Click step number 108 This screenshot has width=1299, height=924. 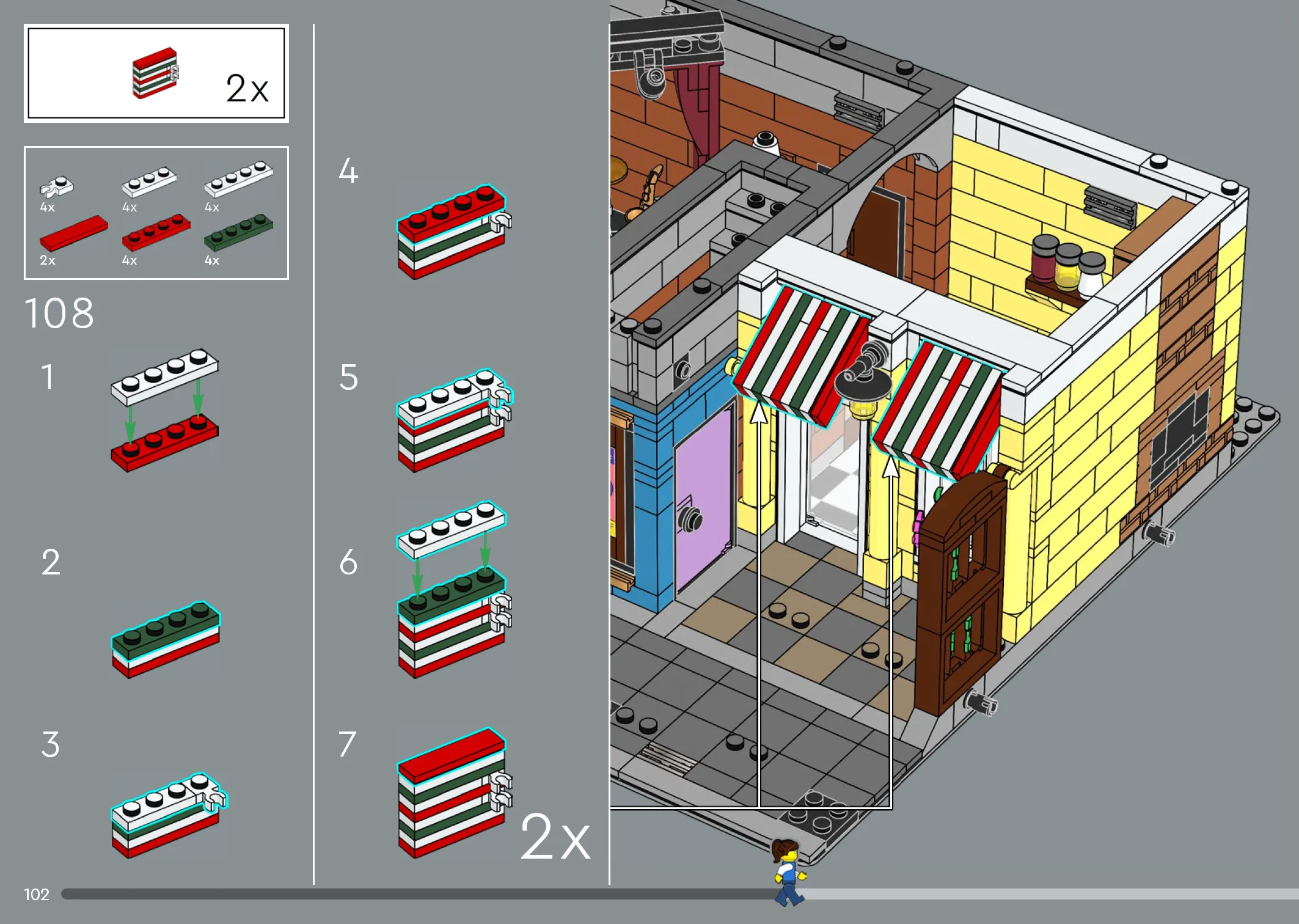pos(59,313)
